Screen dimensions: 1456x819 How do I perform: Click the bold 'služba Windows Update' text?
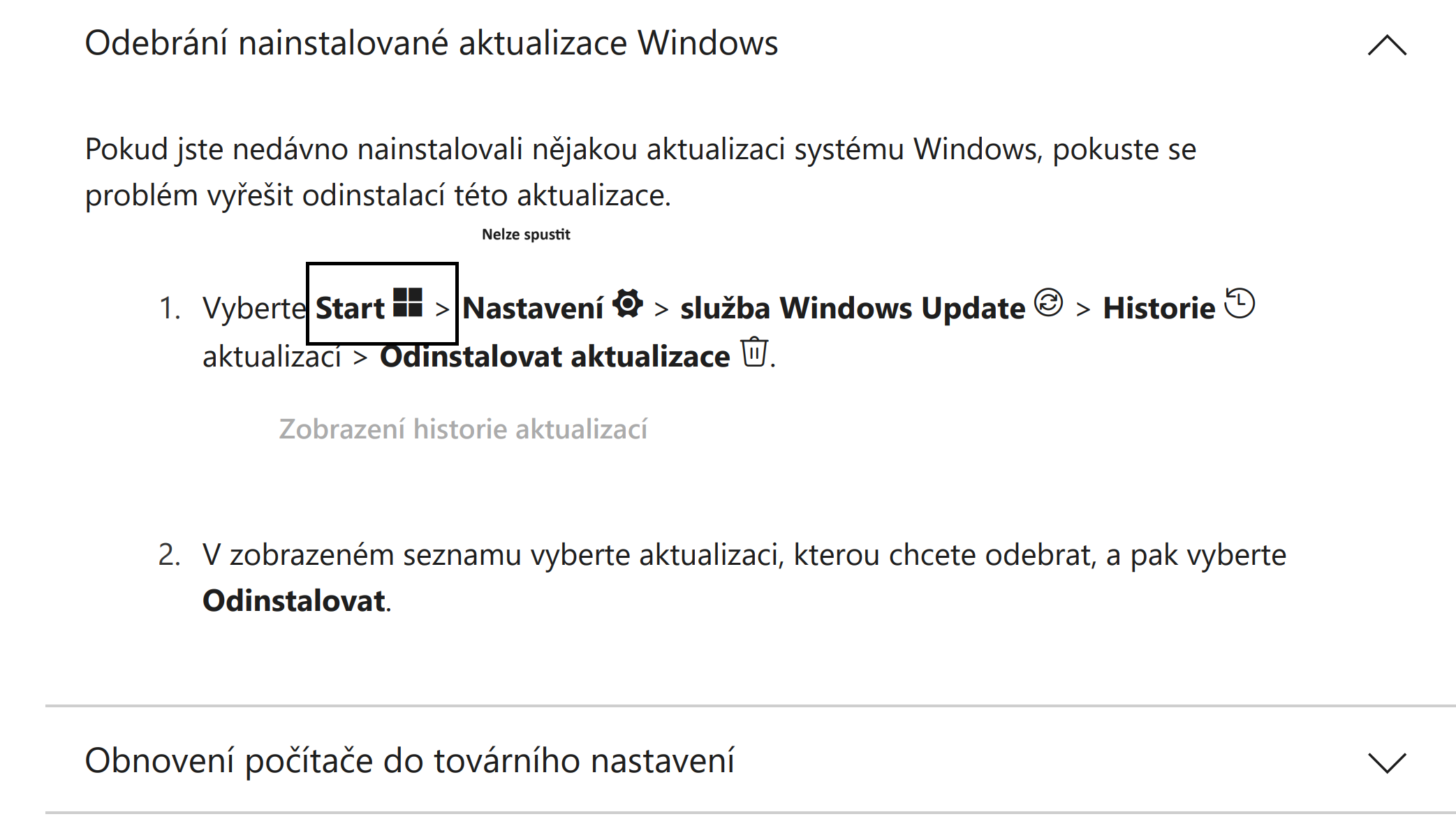852,308
